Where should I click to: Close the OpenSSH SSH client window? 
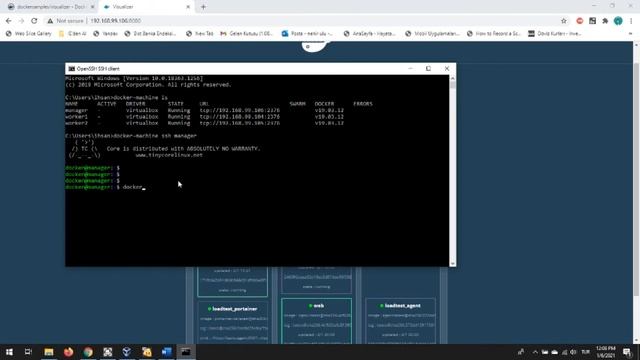point(447,69)
